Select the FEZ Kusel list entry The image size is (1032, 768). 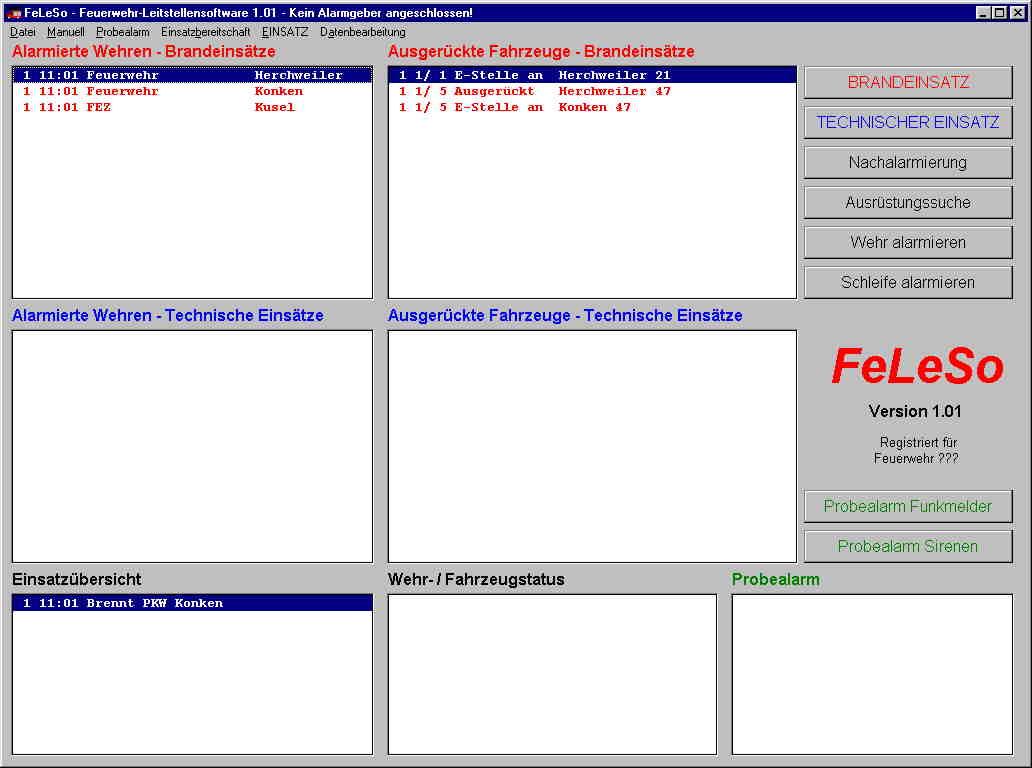click(x=160, y=107)
